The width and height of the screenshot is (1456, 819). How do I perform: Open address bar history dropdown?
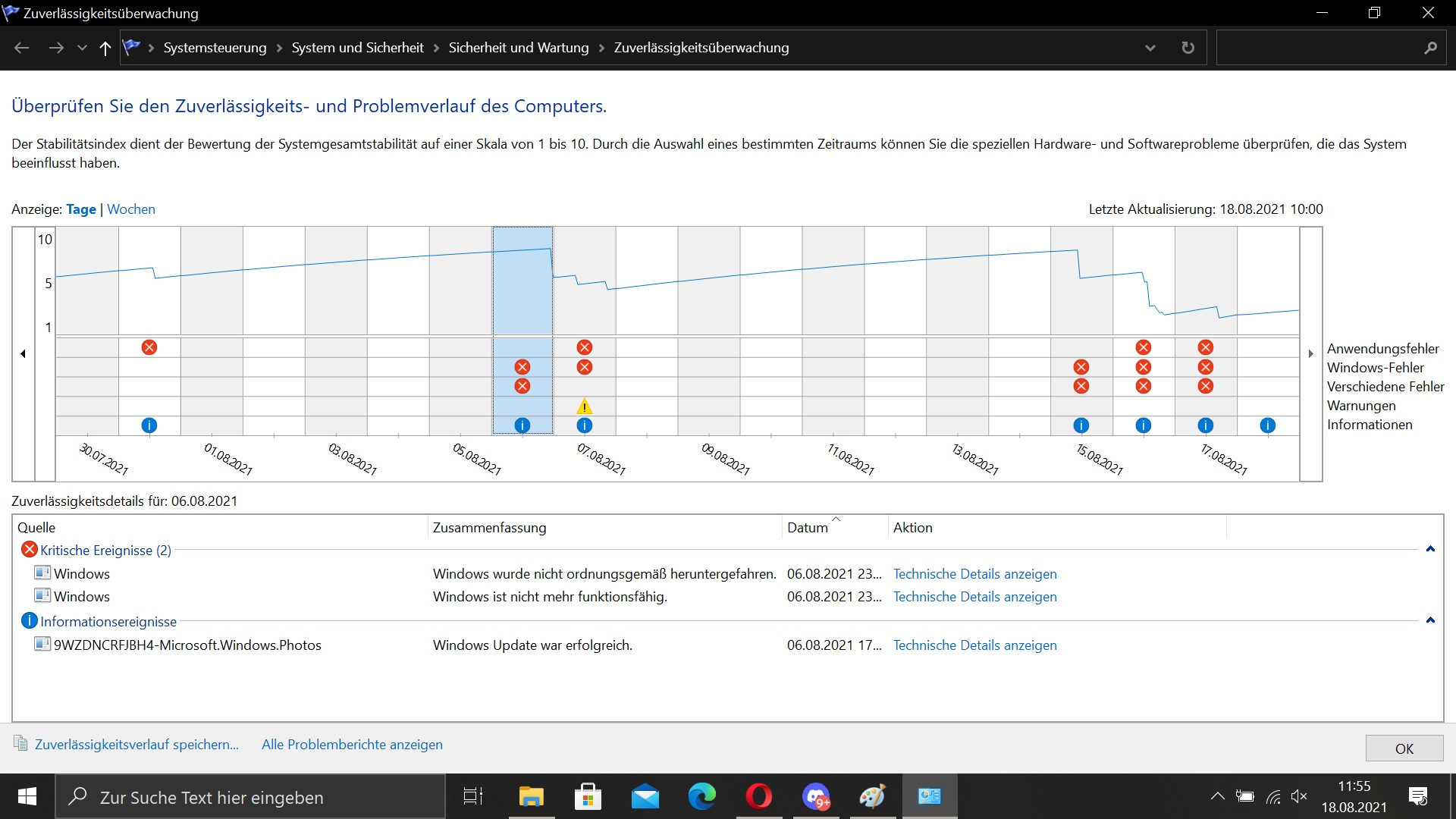(1150, 48)
